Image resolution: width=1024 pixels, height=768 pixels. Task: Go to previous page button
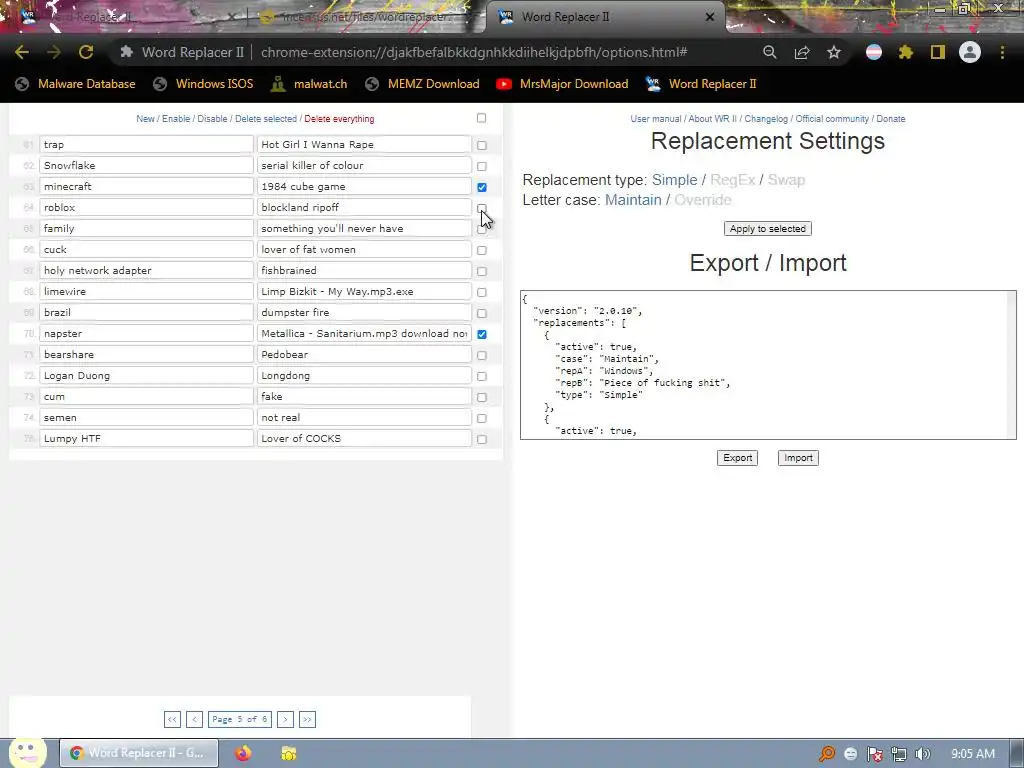(x=195, y=719)
